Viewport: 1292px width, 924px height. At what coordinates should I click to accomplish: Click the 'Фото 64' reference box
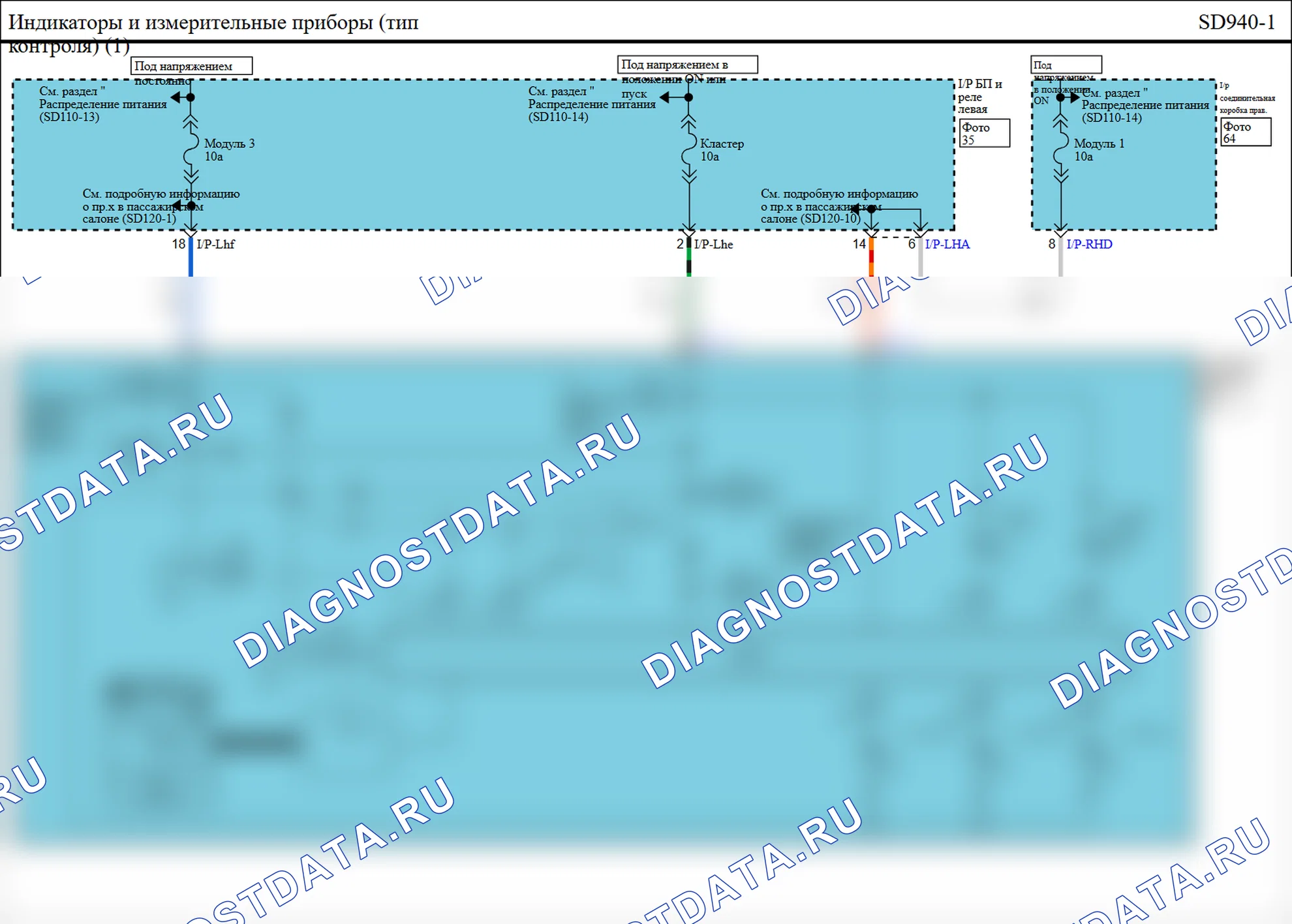tap(1246, 132)
